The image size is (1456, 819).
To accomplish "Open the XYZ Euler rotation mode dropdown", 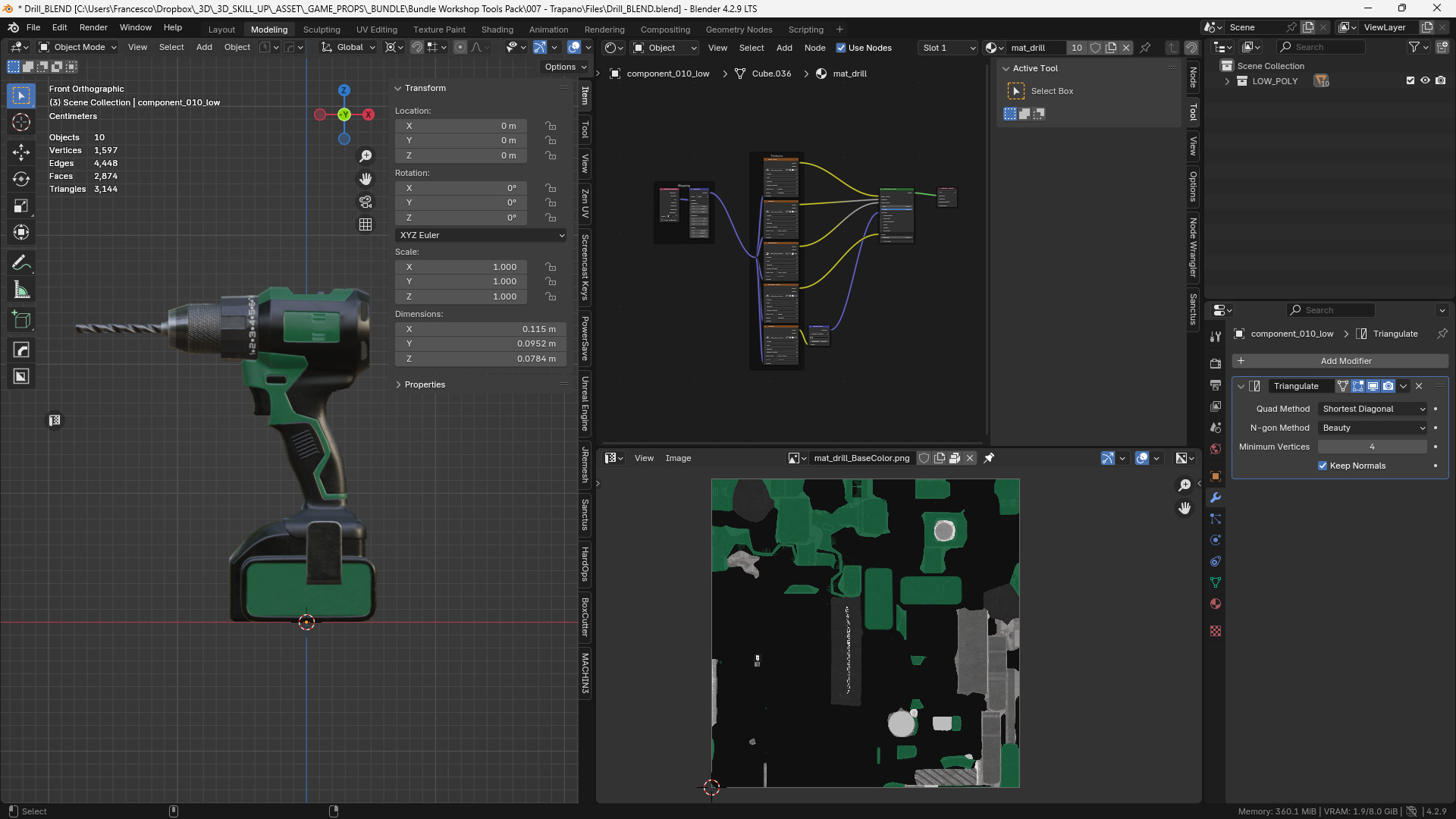I will [481, 235].
